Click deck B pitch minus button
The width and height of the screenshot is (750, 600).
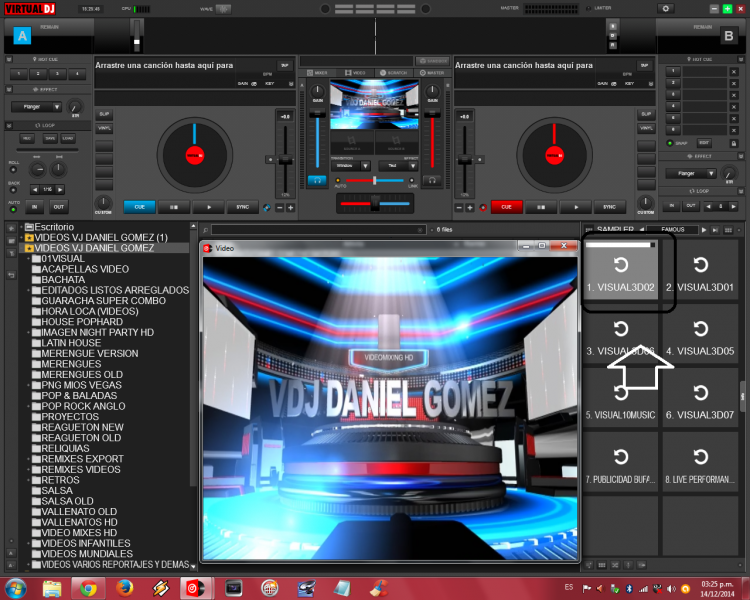point(459,208)
